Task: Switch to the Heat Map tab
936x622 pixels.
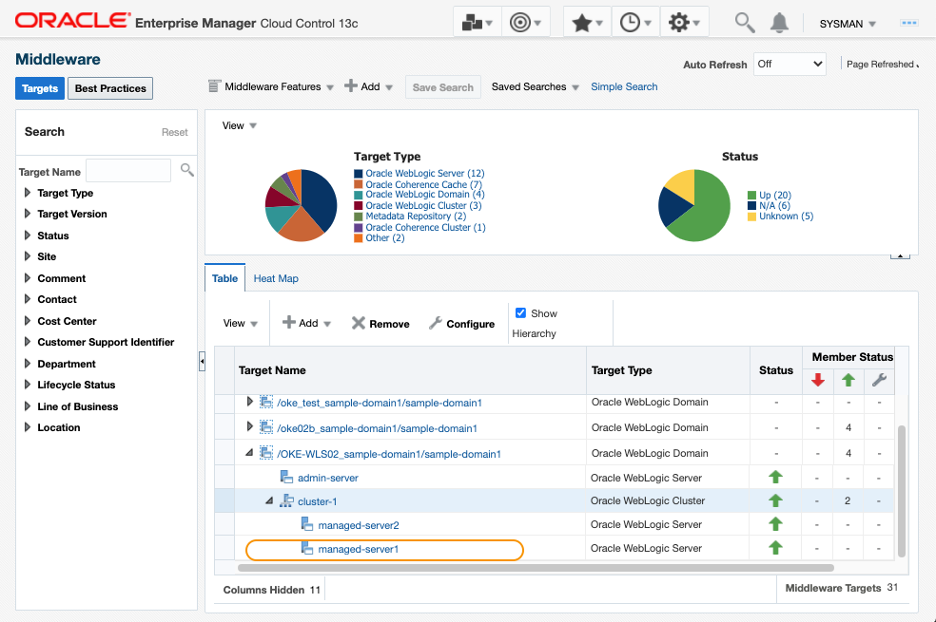Action: [276, 278]
